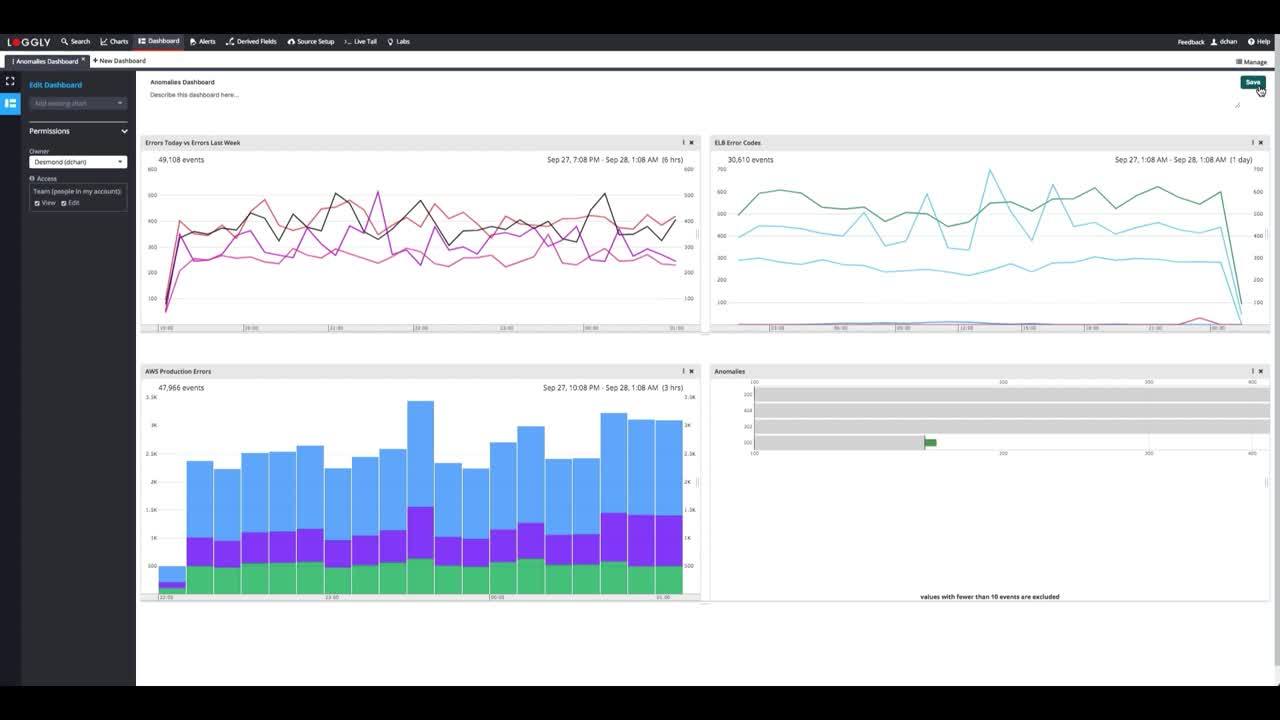Open options menu of Anomalies chart
Viewport: 1280px width, 720px height.
[x=1252, y=371]
